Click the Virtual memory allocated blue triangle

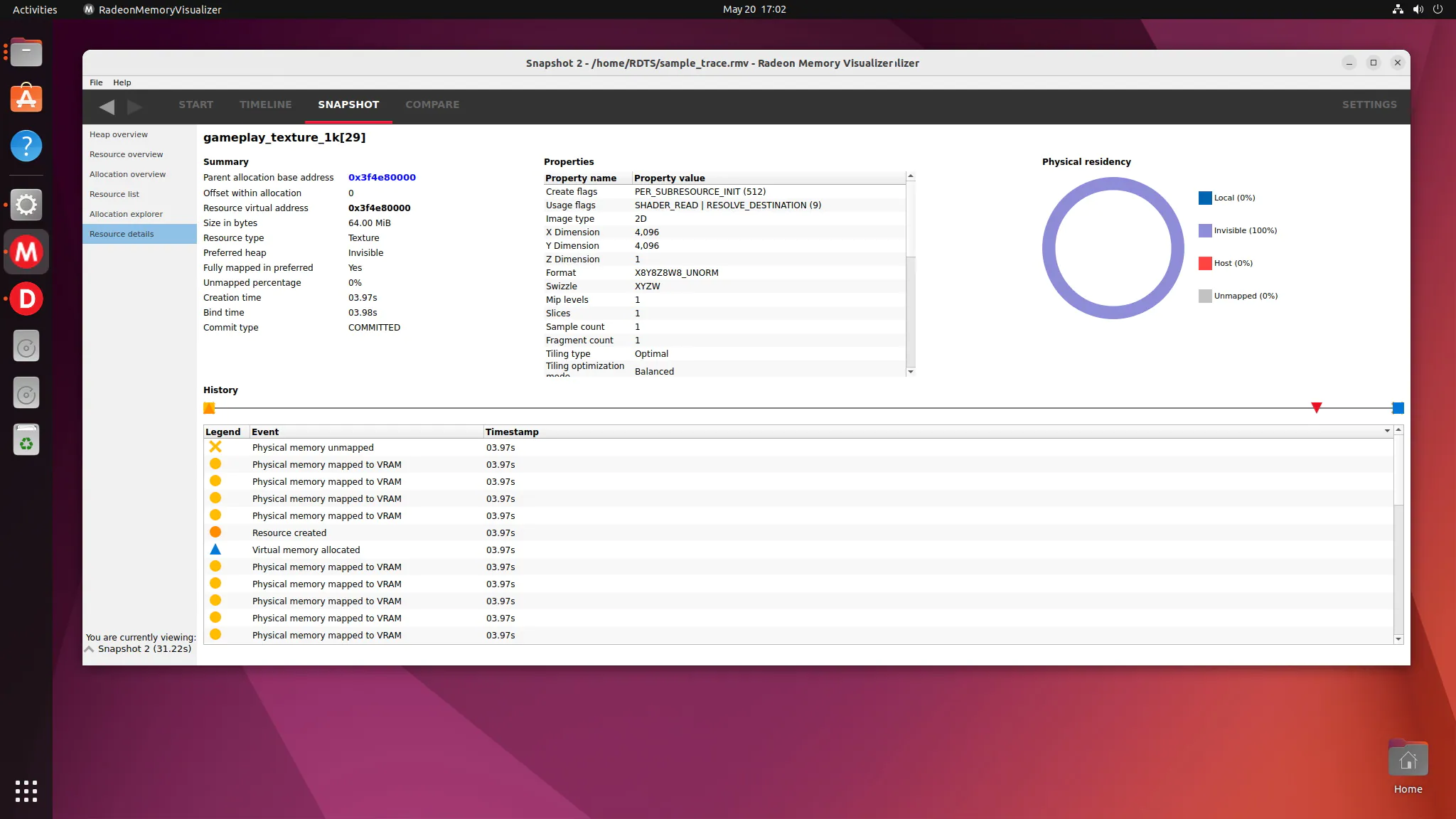(x=215, y=550)
